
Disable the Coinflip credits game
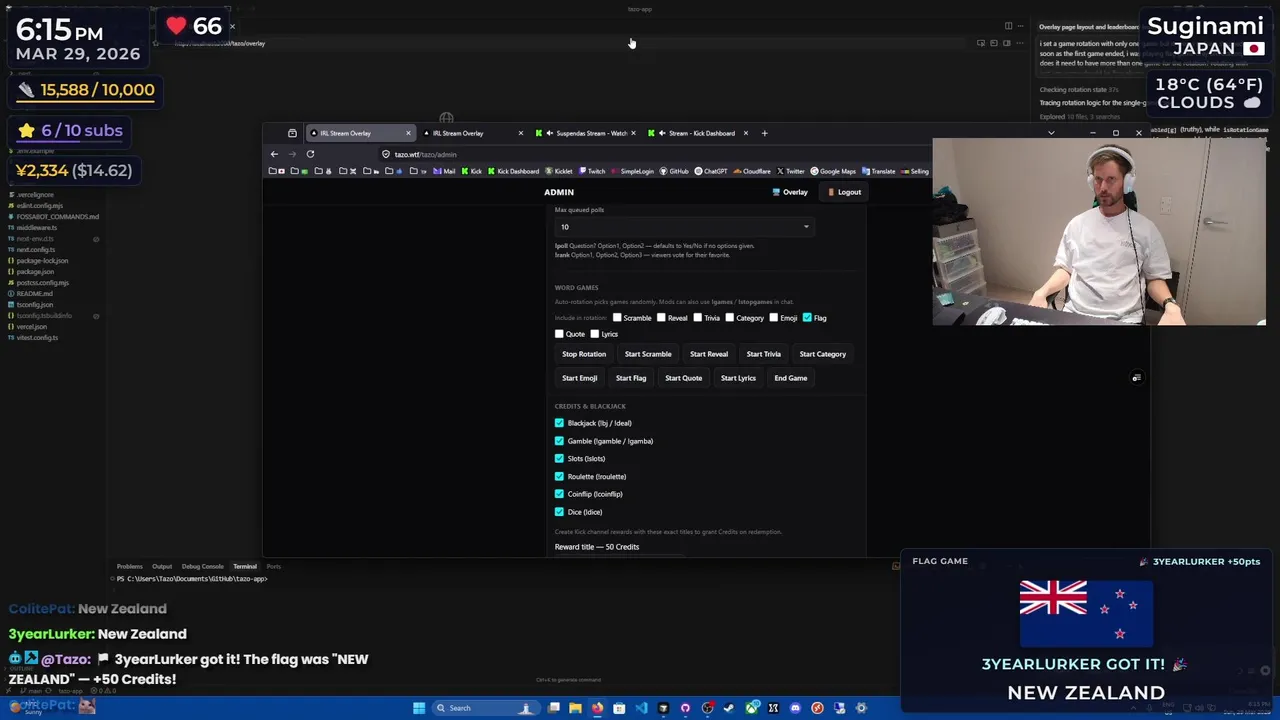(x=559, y=494)
